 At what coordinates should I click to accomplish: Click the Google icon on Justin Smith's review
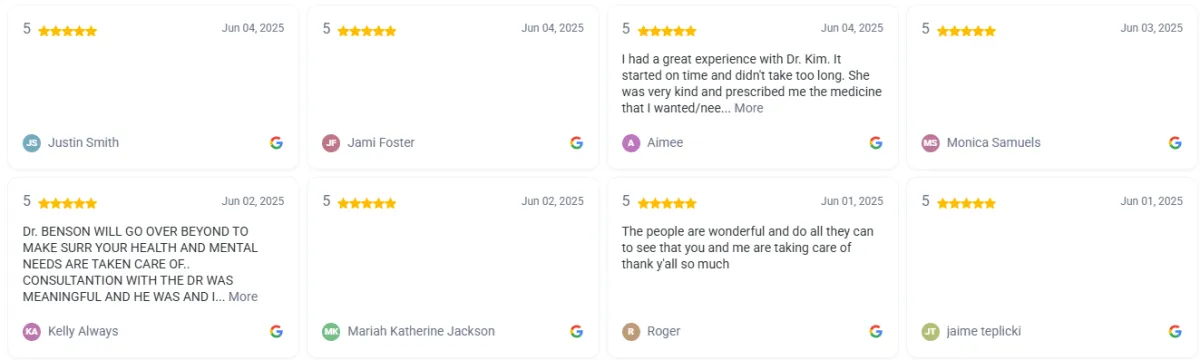277,143
